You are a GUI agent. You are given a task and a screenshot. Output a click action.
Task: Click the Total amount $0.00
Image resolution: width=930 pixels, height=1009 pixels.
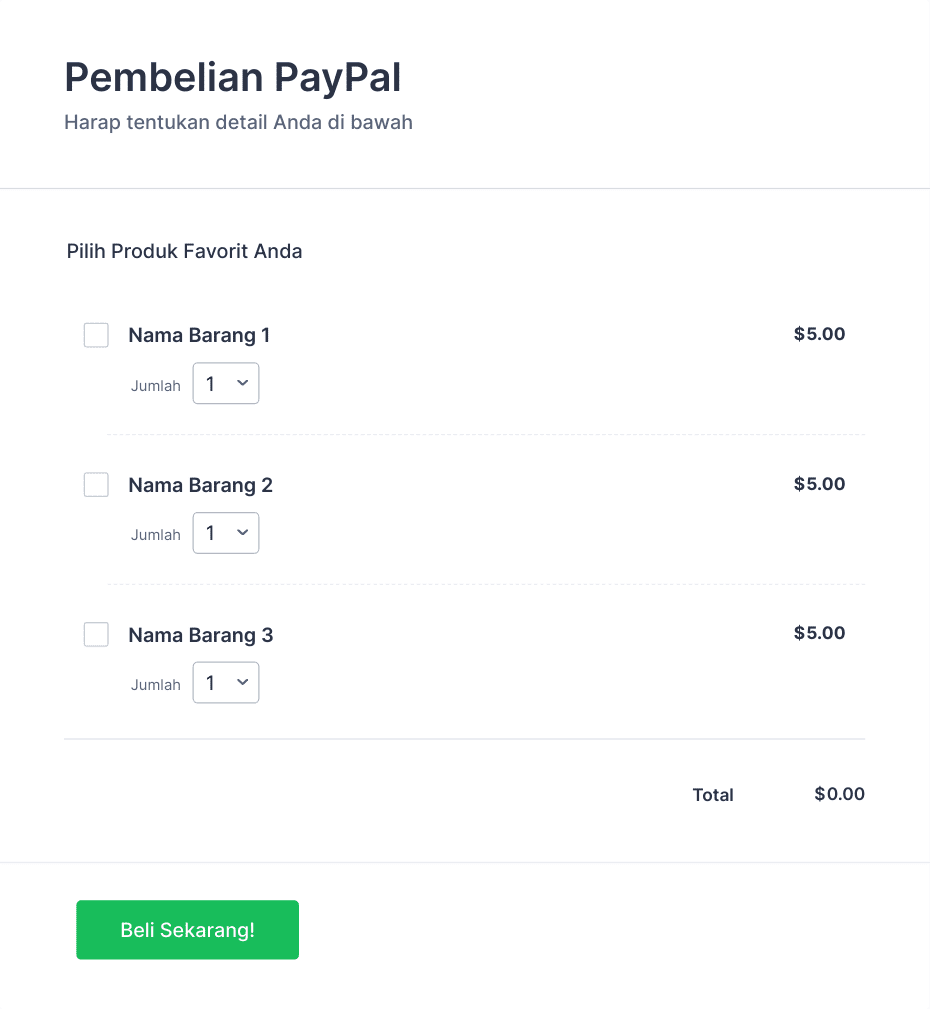[839, 794]
